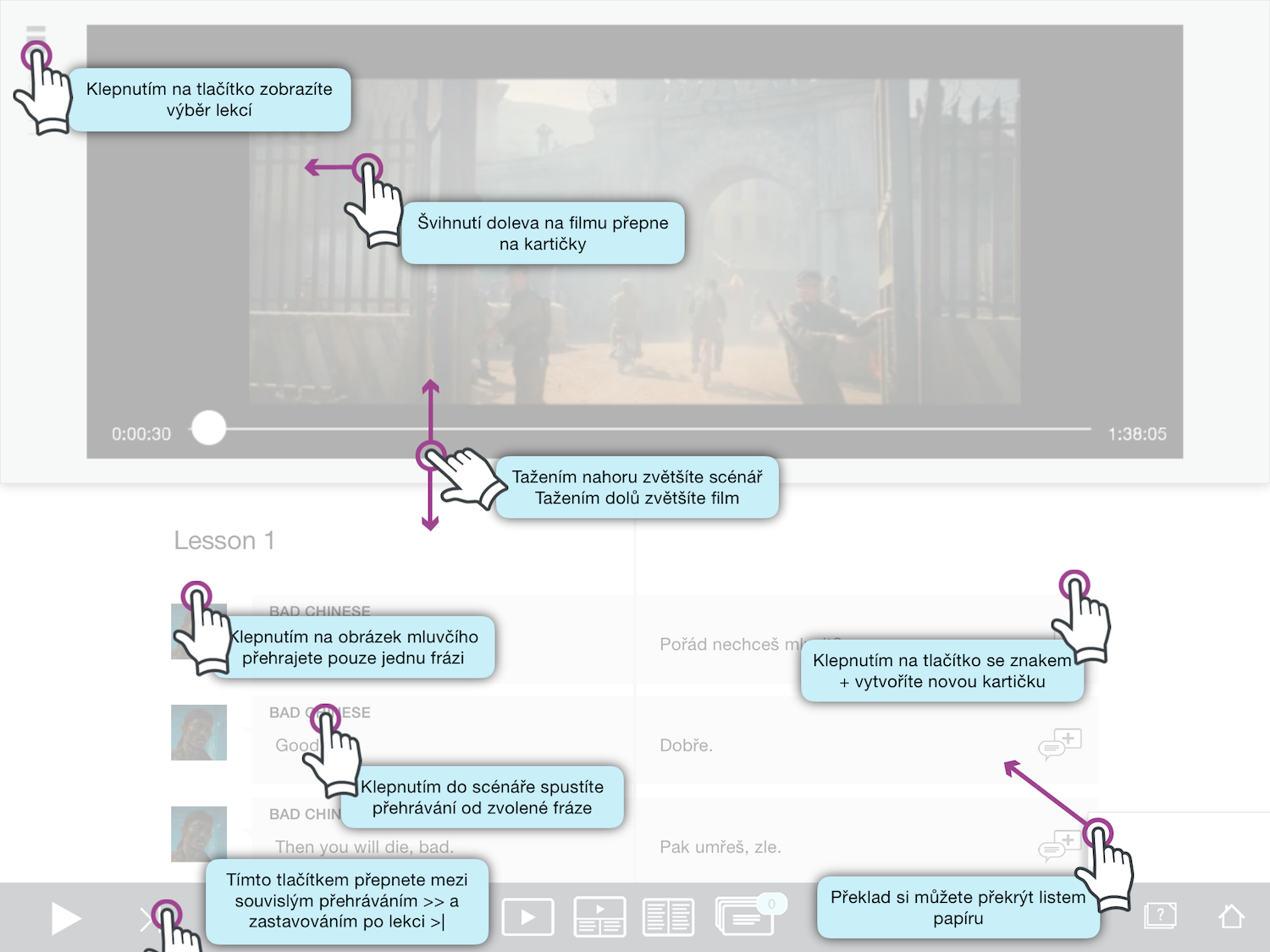Go to the home screen icon
The width and height of the screenshot is (1270, 952).
[1231, 916]
